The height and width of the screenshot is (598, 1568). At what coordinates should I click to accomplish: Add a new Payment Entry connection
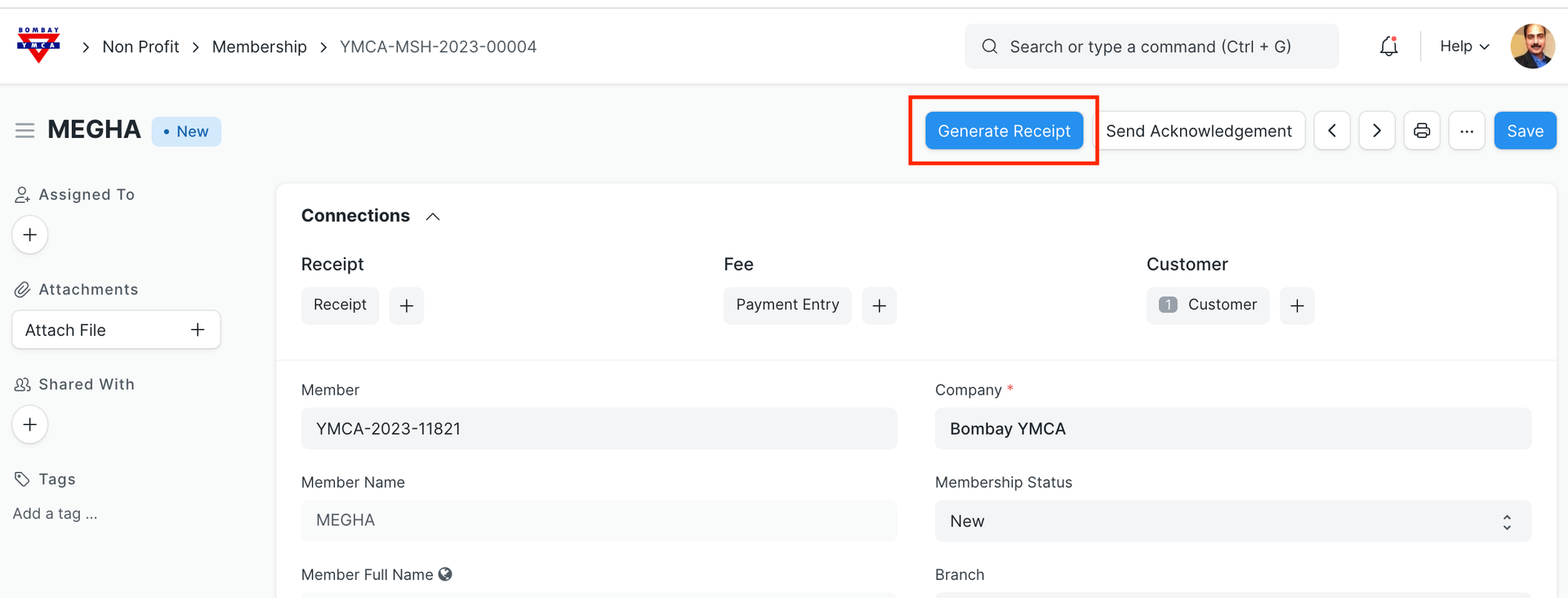(x=879, y=306)
